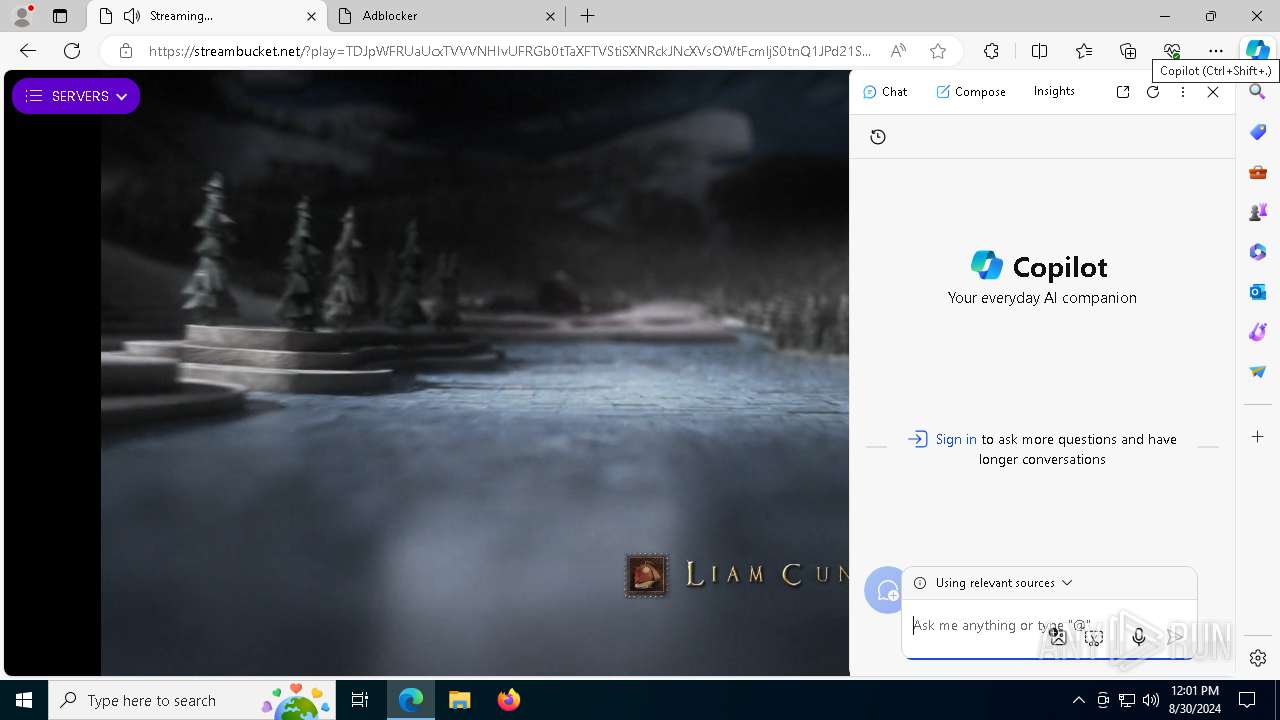This screenshot has width=1280, height=720.
Task: Open sidebar Shopping tag icon
Action: click(x=1258, y=132)
